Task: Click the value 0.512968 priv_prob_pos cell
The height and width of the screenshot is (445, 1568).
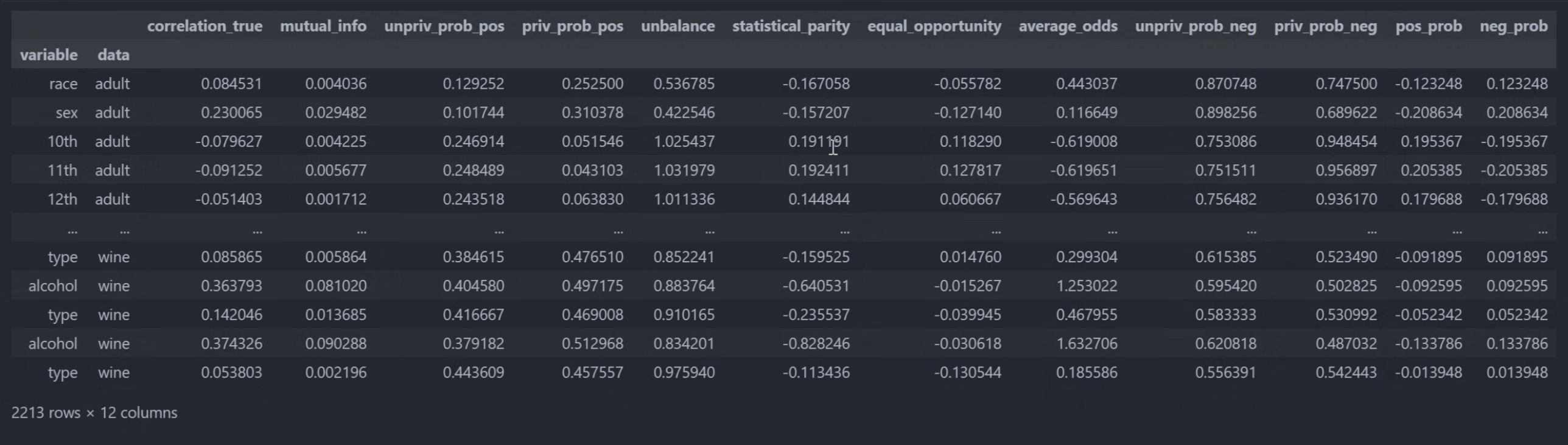Action: coord(592,343)
